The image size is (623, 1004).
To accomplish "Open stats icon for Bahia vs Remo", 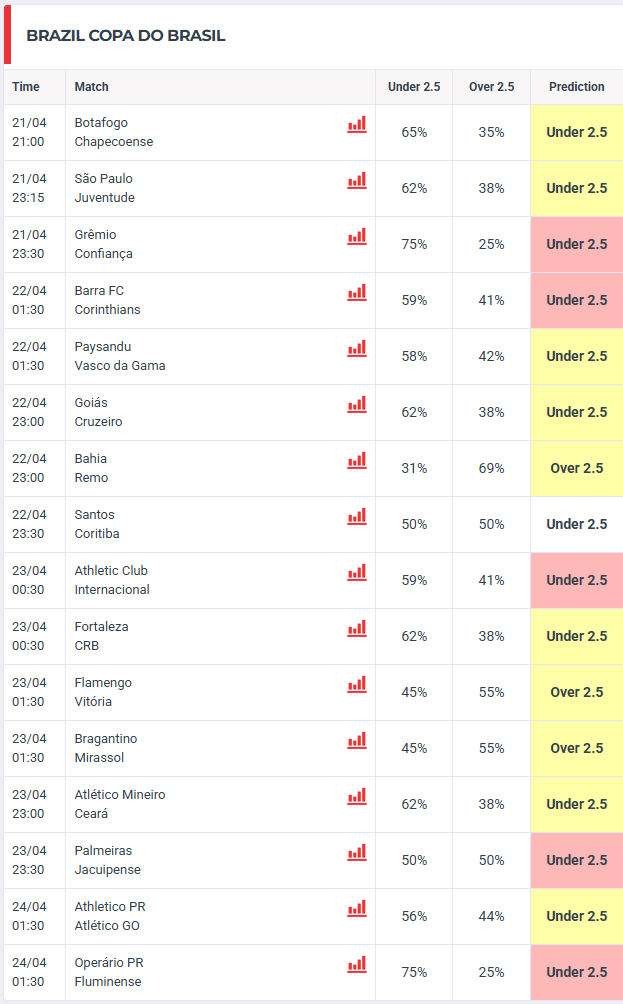I will tap(357, 461).
